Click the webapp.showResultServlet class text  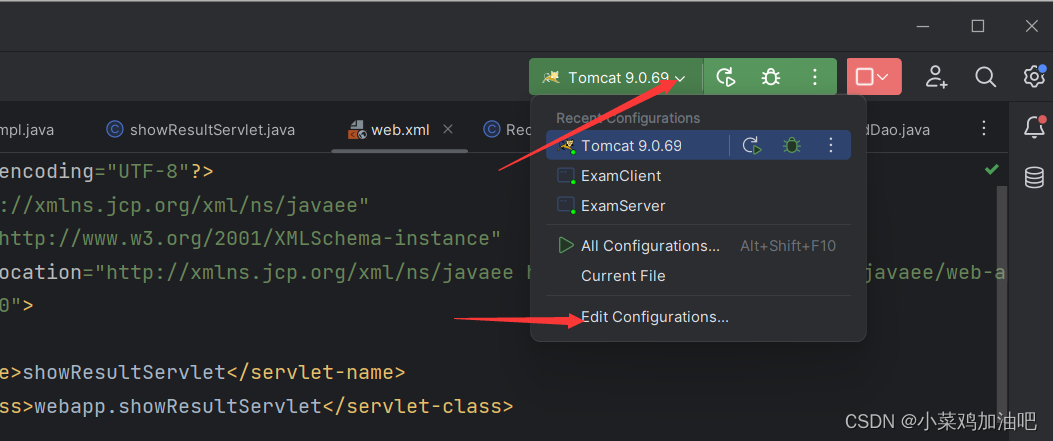click(x=178, y=406)
